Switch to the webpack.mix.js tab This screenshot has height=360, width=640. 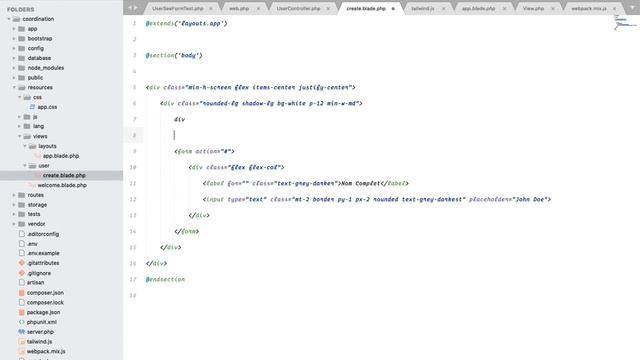(589, 8)
